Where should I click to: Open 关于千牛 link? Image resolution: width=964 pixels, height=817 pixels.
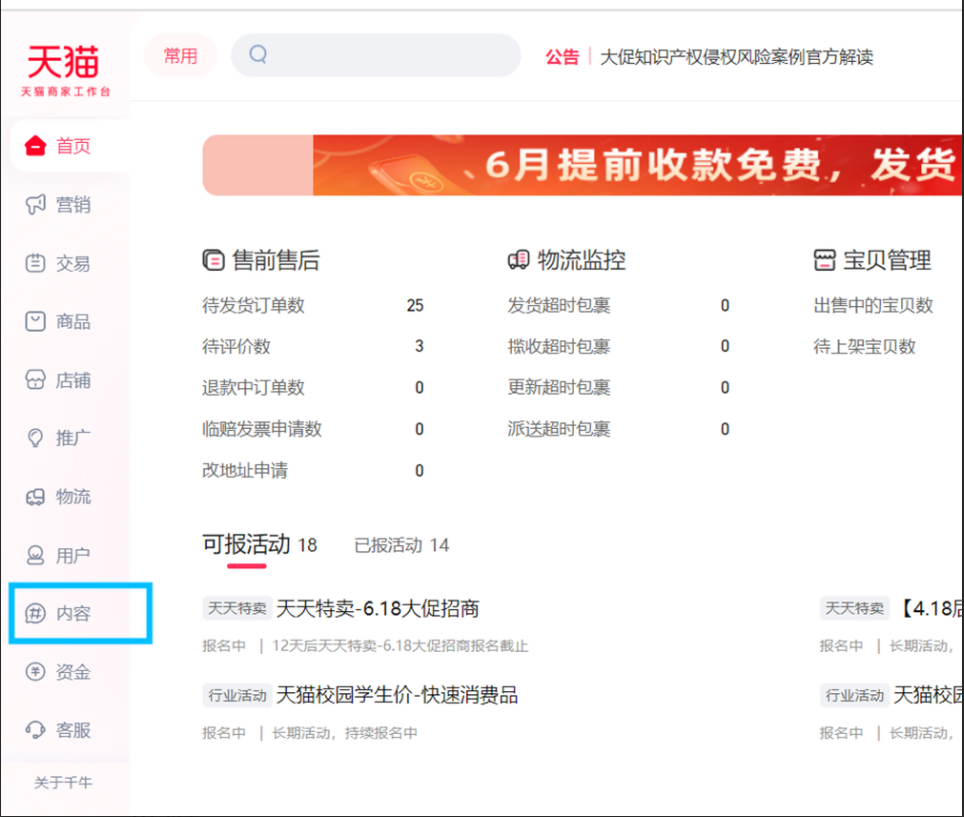click(x=63, y=783)
